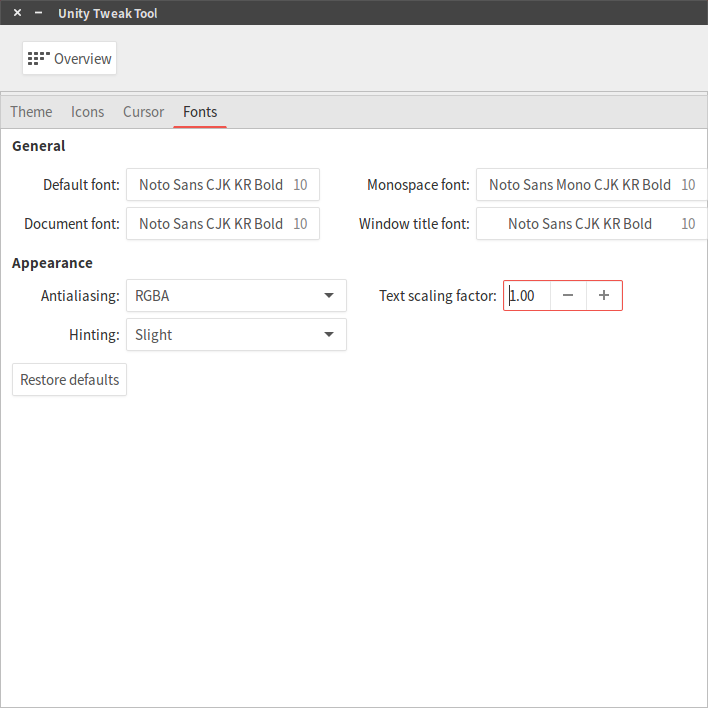Select the Fonts tab
The height and width of the screenshot is (708, 708).
200,112
